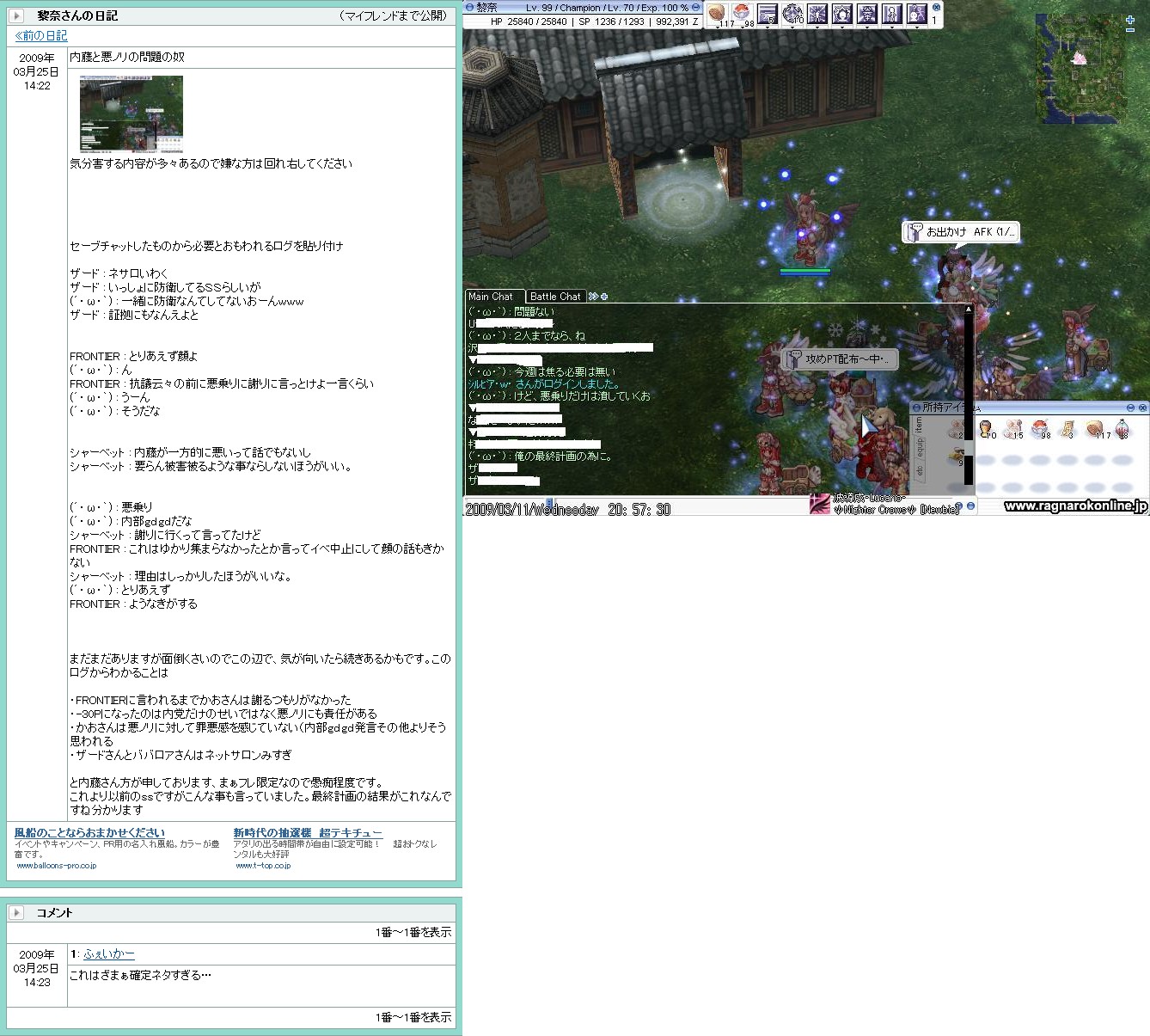1150x1036 pixels.
Task: Open the お出かけ AFK chat room bubble
Action: pyautogui.click(x=962, y=232)
